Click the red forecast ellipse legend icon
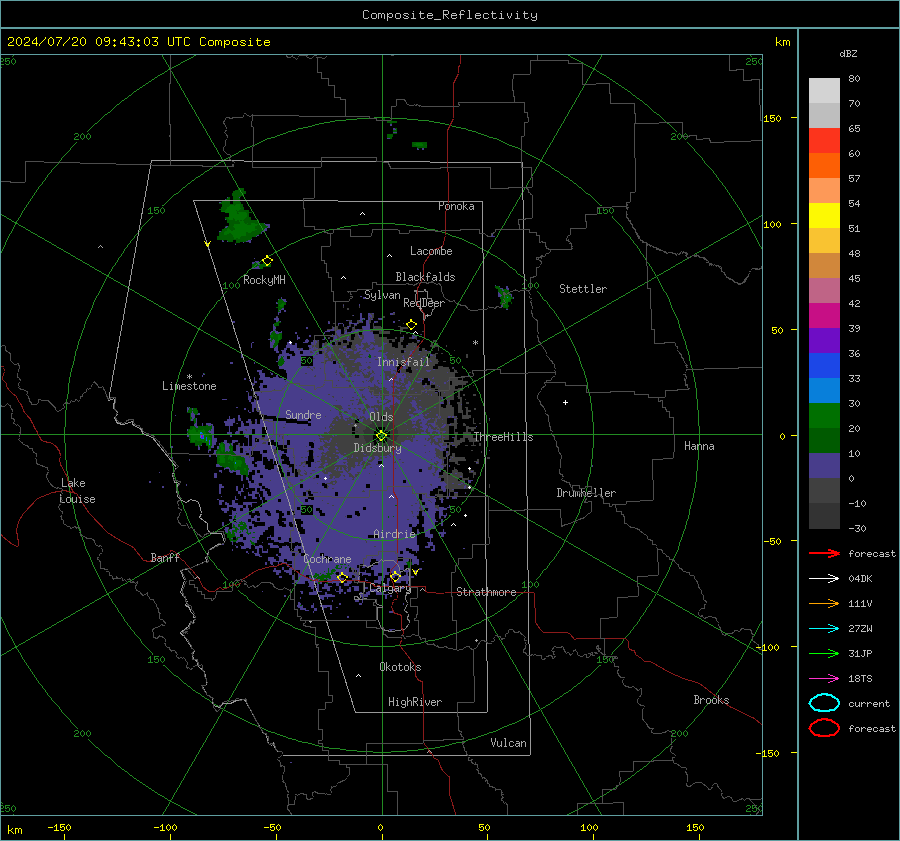Screen dimensions: 900x841 [x=824, y=728]
